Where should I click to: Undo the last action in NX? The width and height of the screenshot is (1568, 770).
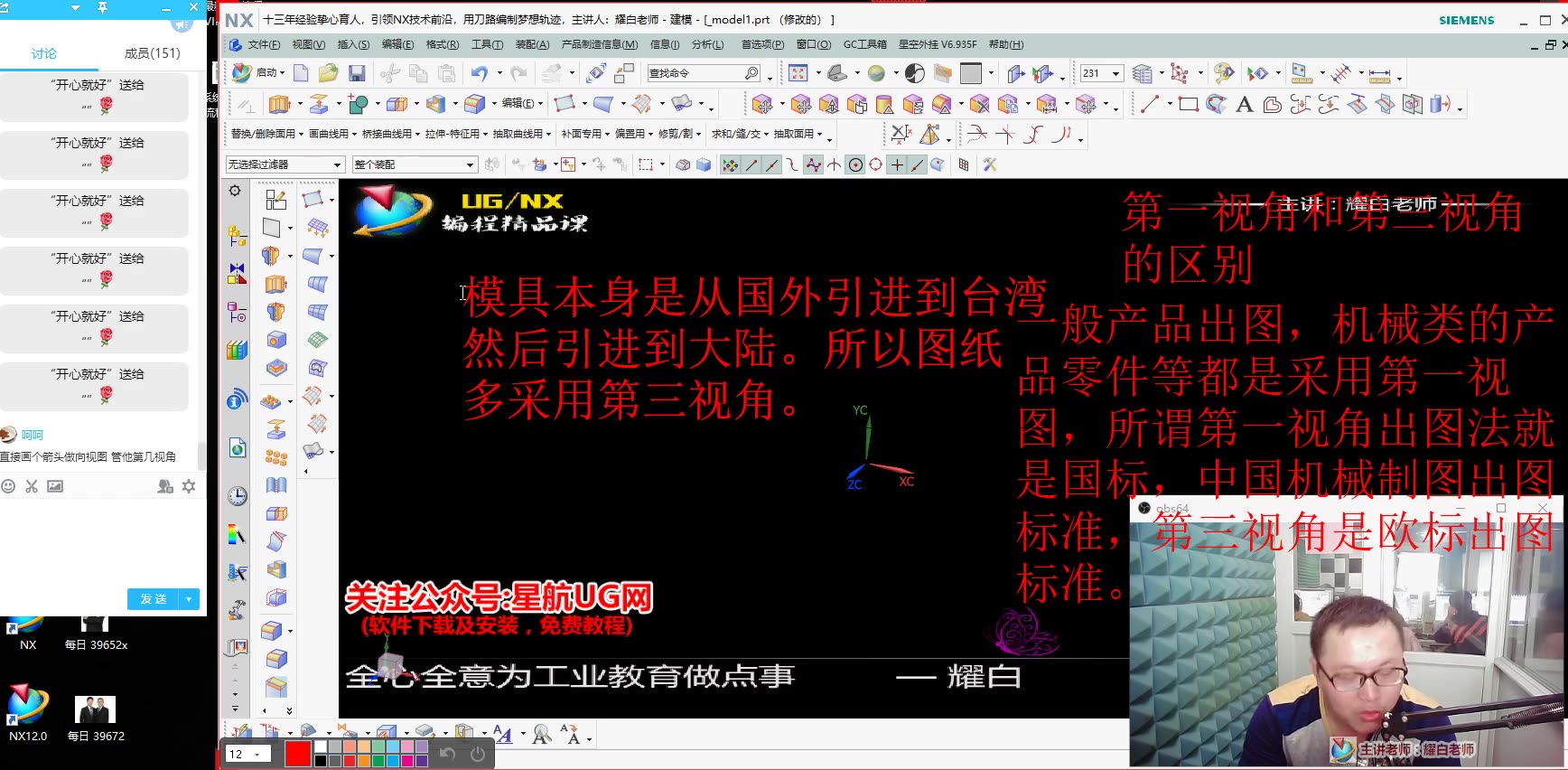pyautogui.click(x=479, y=73)
